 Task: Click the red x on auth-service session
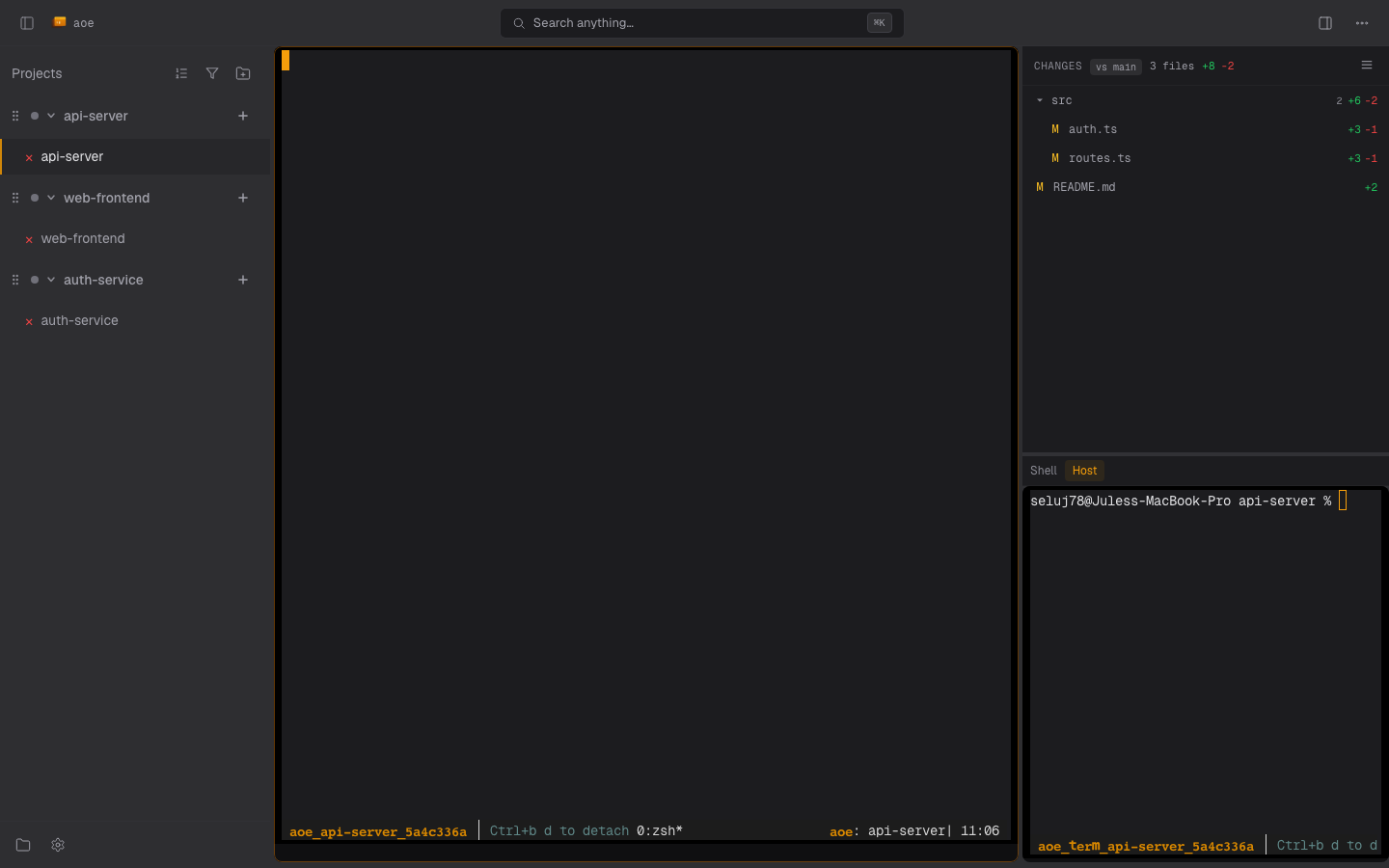coord(29,321)
